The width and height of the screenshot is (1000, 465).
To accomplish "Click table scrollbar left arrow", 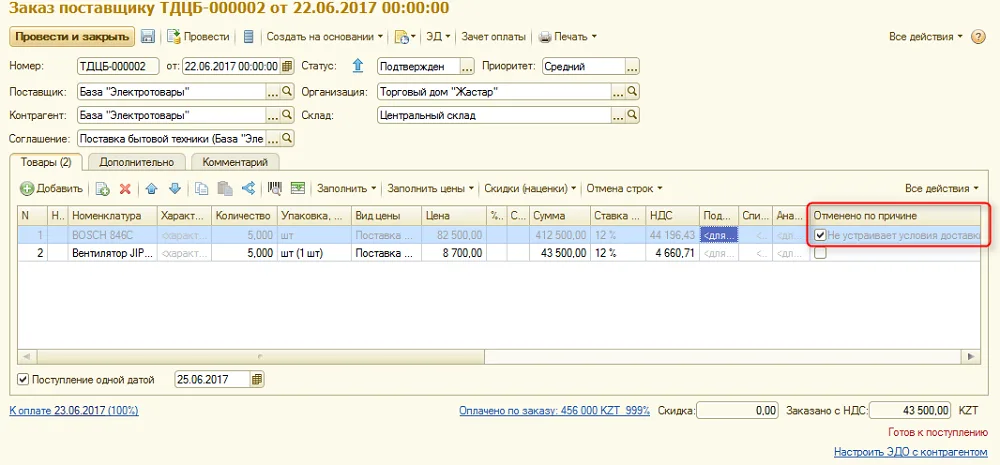I will (26, 356).
